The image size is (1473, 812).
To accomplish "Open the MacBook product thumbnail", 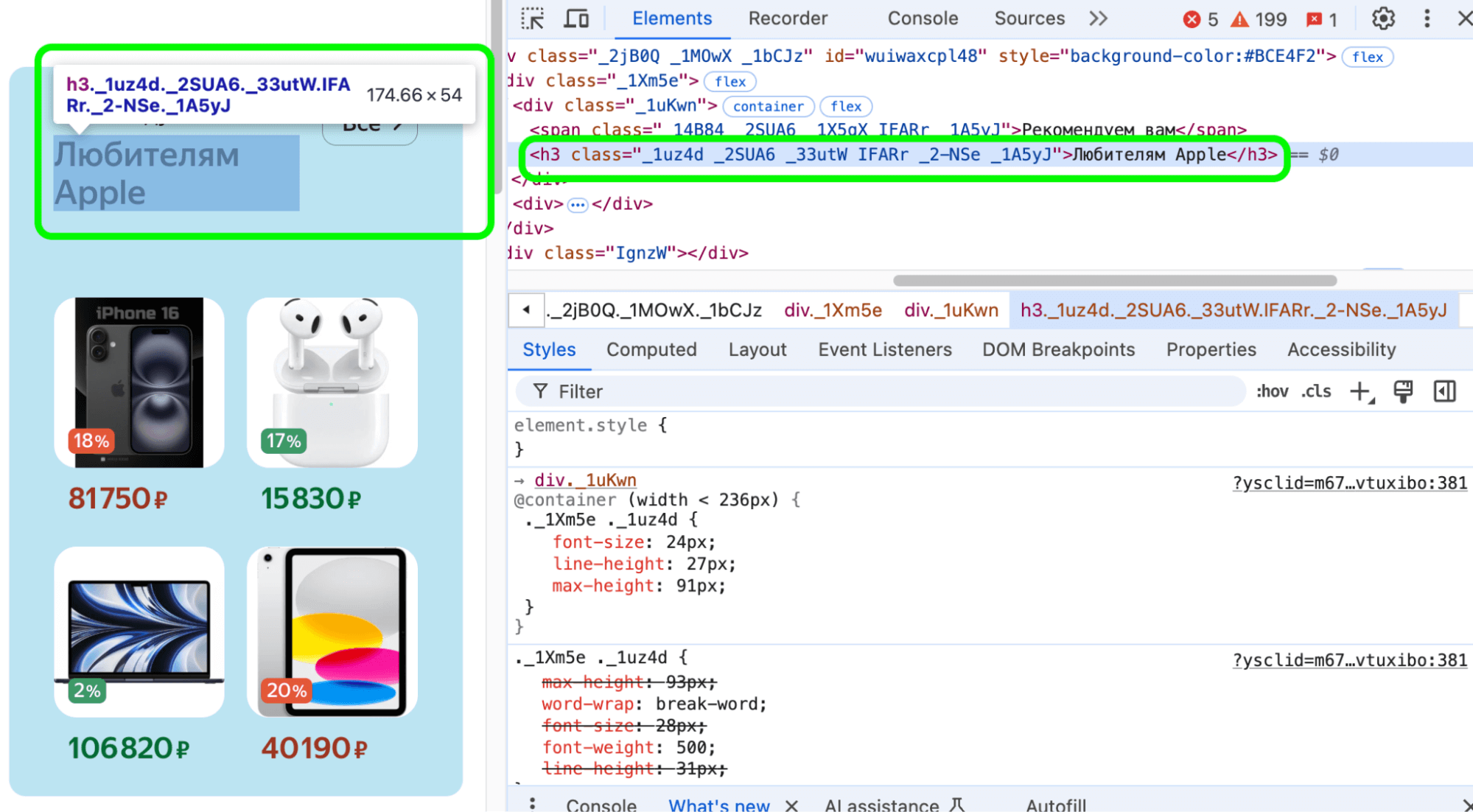I will coord(139,631).
